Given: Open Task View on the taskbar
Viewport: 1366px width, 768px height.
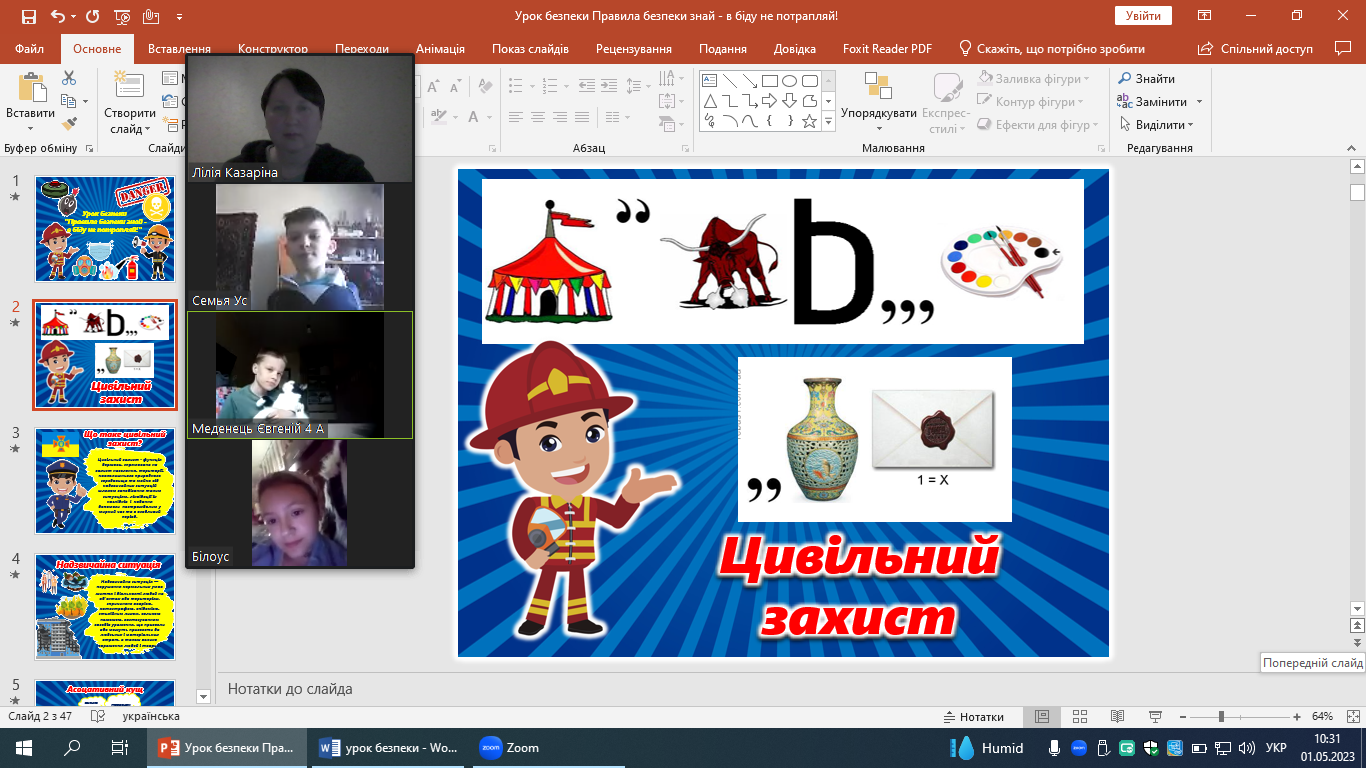Looking at the screenshot, I should (119, 747).
